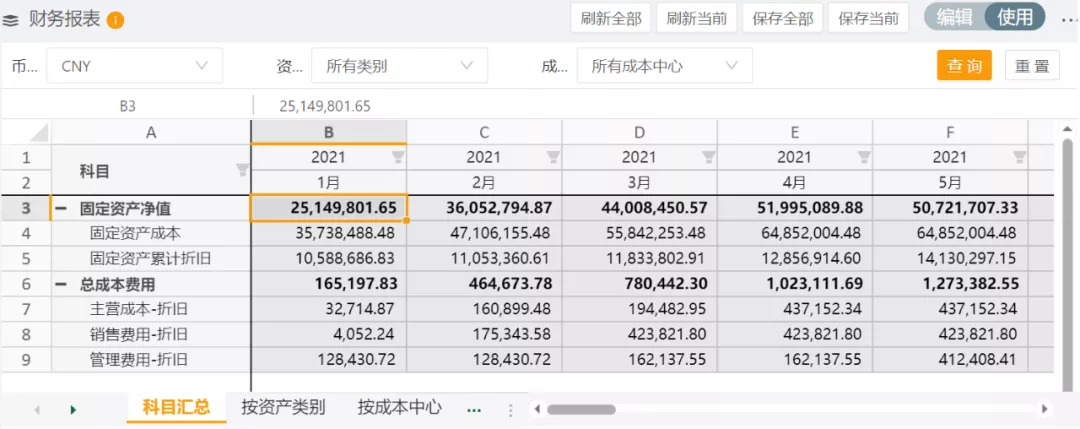This screenshot has width=1080, height=429.
Task: Click the filter icon in column B header
Action: pos(398,157)
